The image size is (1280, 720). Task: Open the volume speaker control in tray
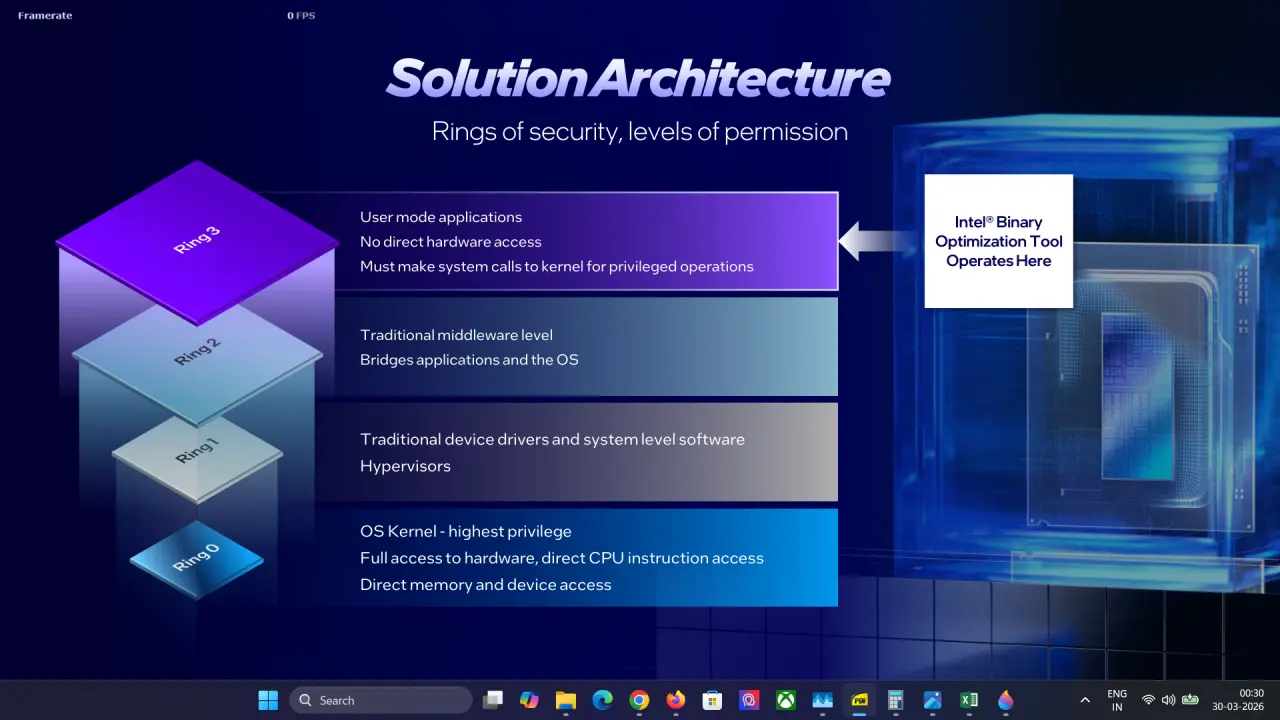tap(1168, 700)
